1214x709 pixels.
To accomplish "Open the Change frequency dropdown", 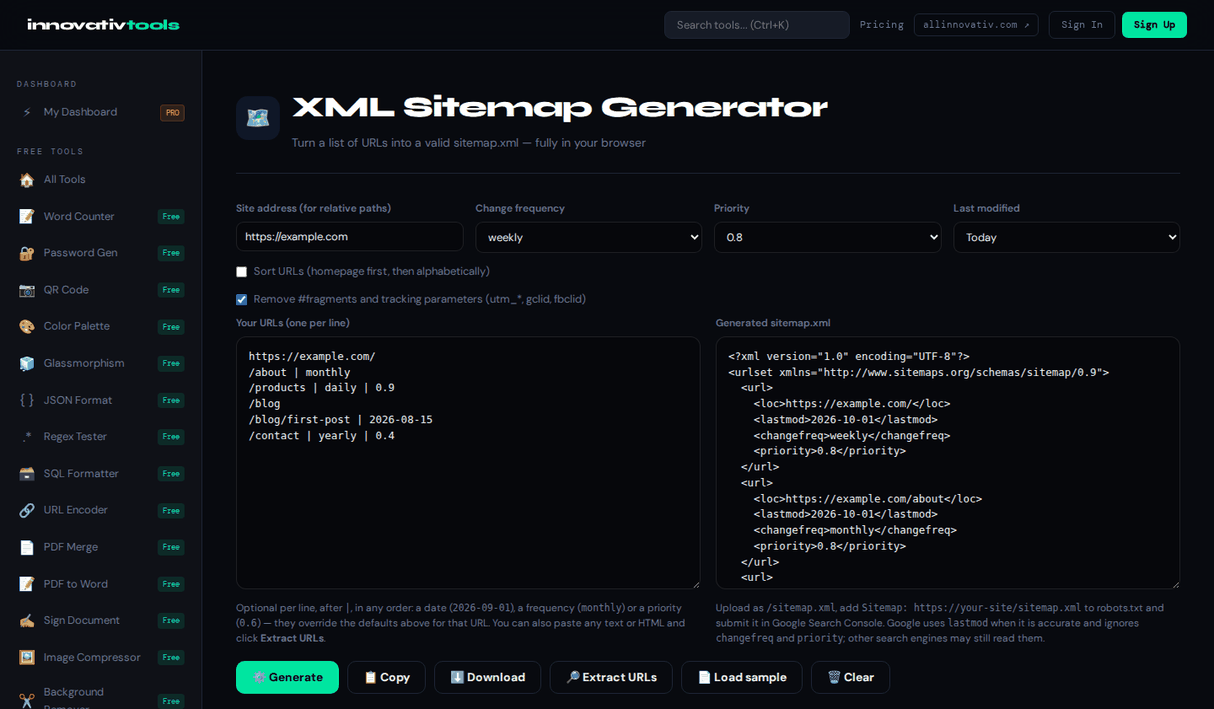I will (588, 237).
